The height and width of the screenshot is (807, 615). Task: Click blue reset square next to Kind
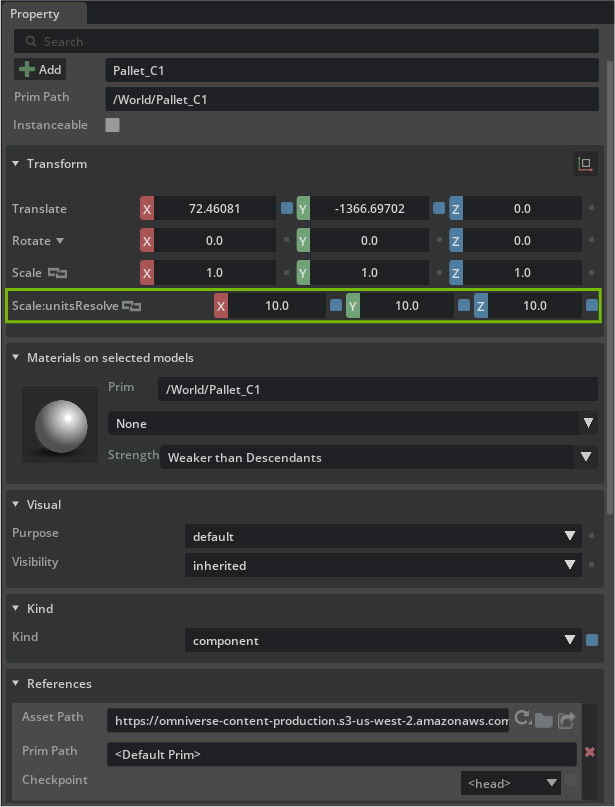(x=592, y=640)
